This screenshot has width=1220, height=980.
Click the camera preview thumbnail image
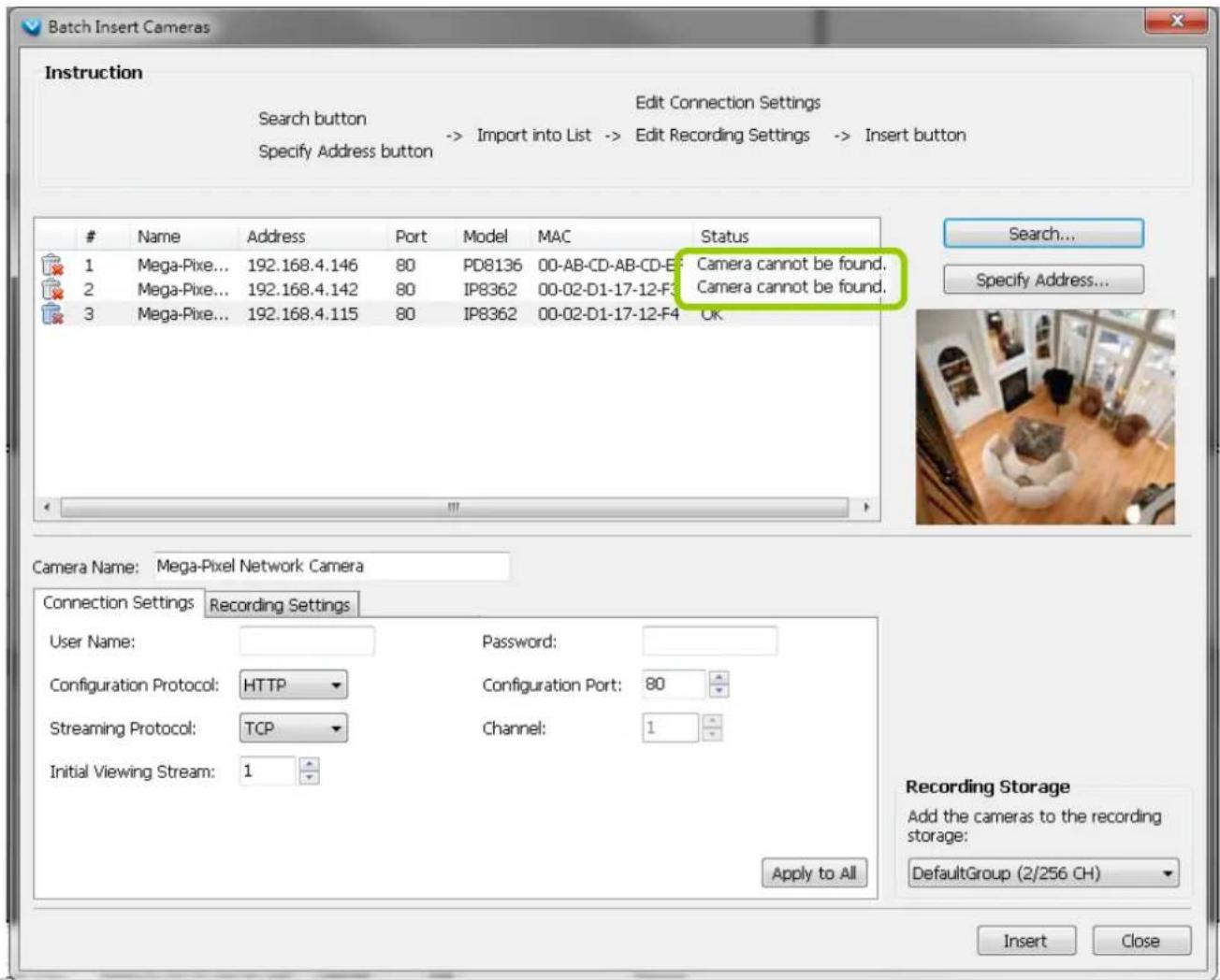click(x=1045, y=417)
